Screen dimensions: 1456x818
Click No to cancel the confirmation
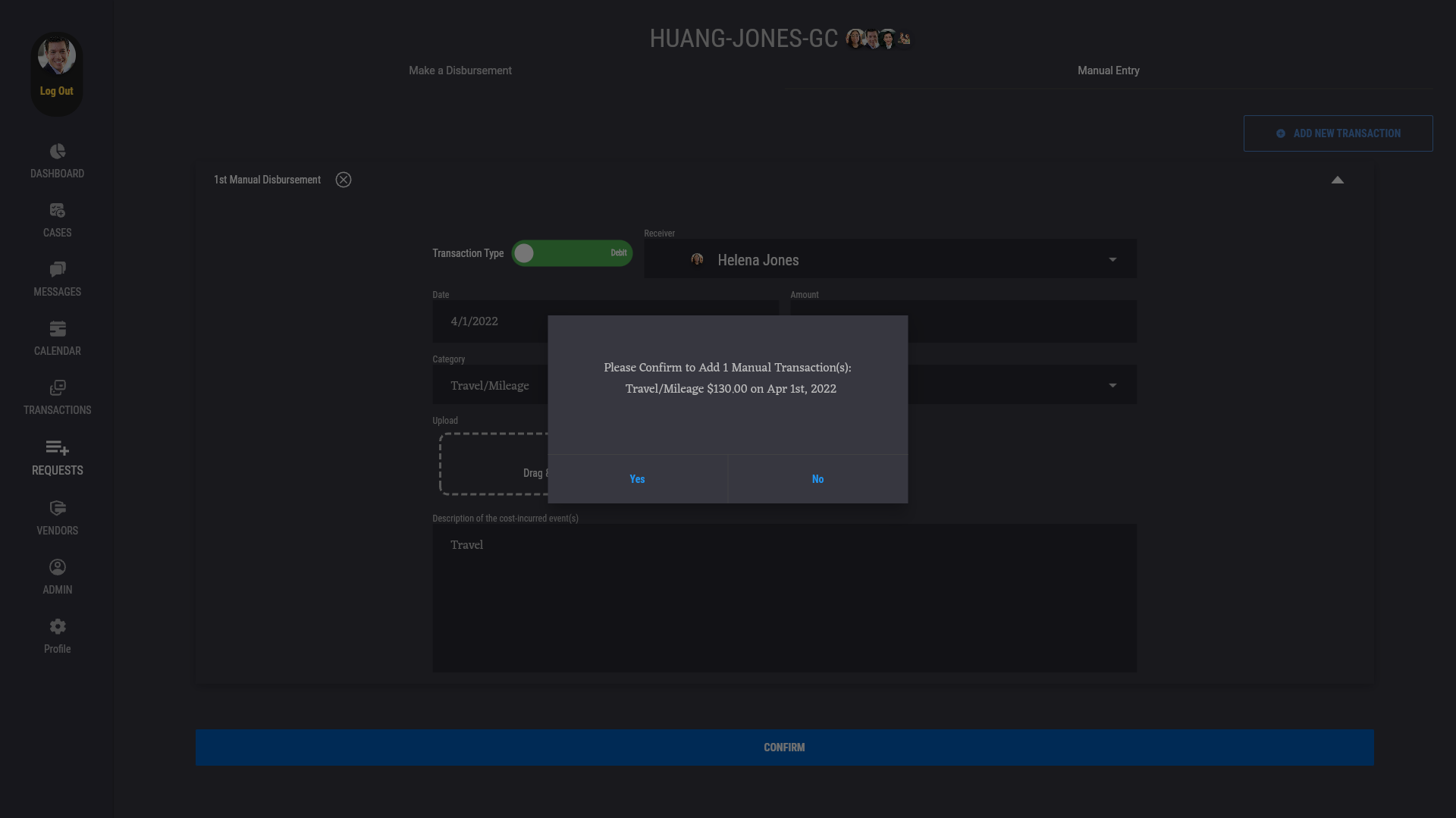tap(817, 479)
